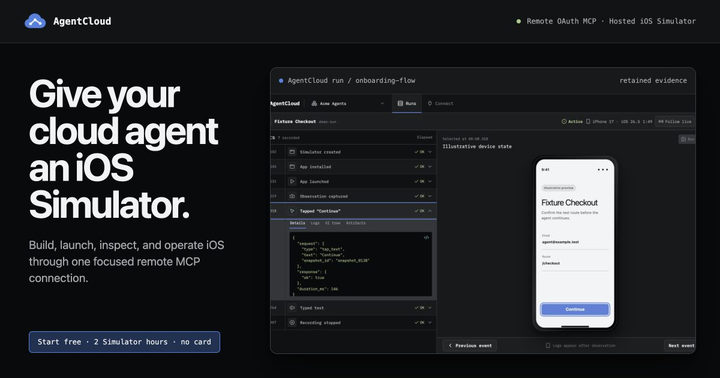Click the Observation captured event label
The width and height of the screenshot is (720, 378).
[x=324, y=196]
